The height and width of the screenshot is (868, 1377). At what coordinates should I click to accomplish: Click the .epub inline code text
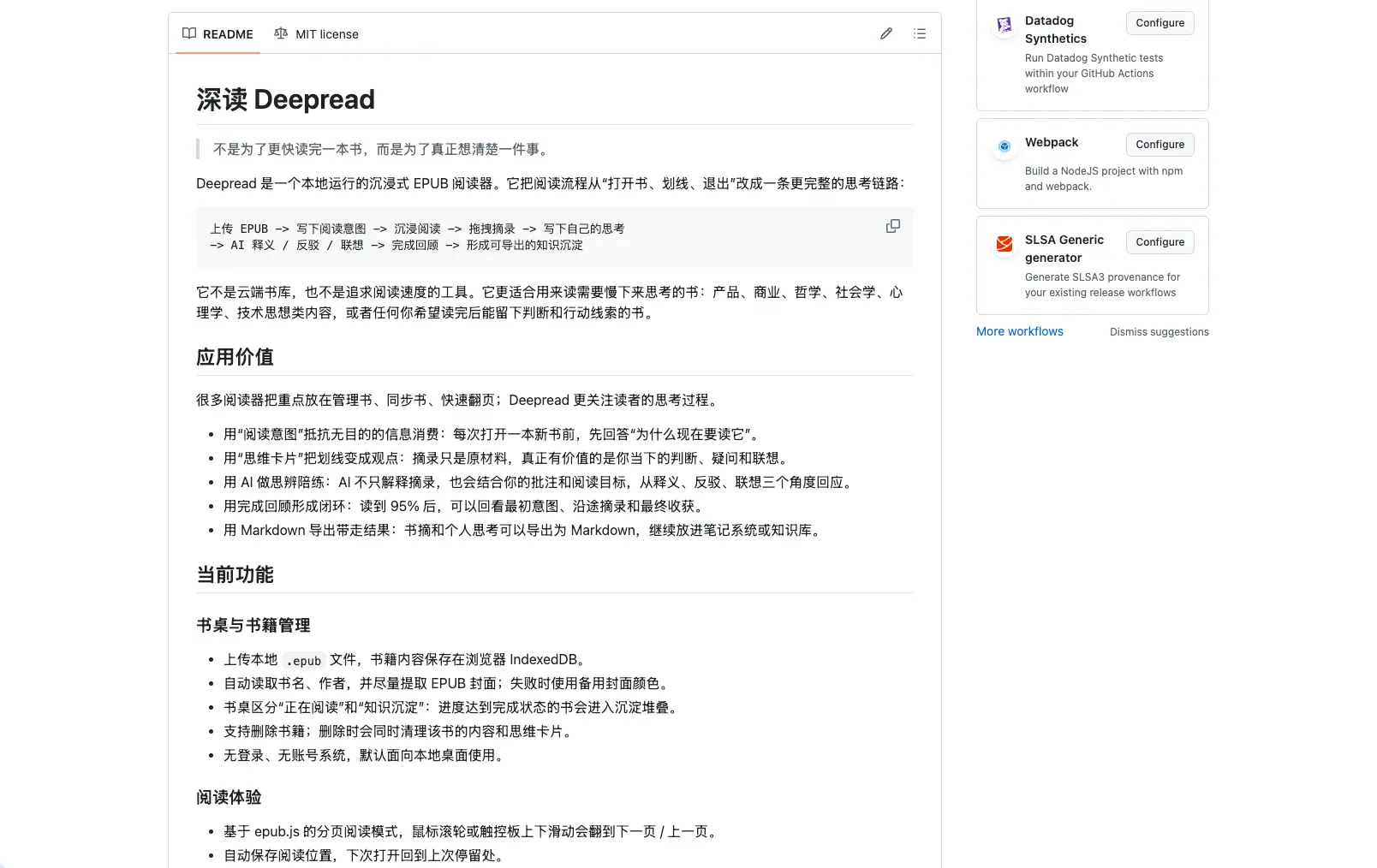pyautogui.click(x=304, y=660)
